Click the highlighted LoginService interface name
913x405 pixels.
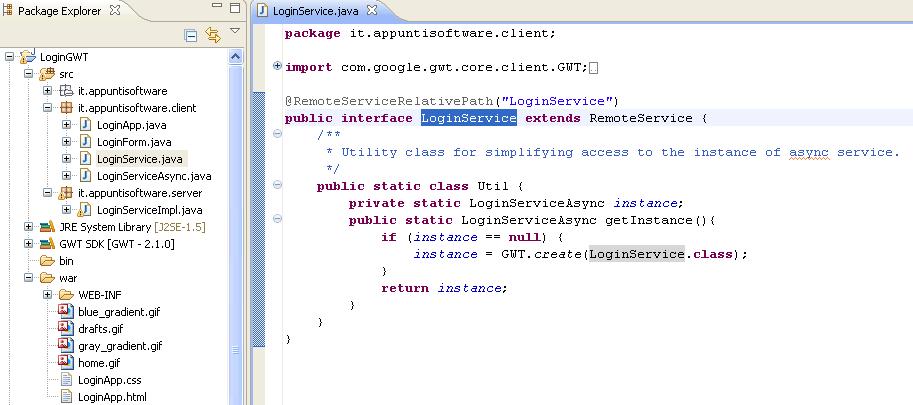tap(469, 118)
